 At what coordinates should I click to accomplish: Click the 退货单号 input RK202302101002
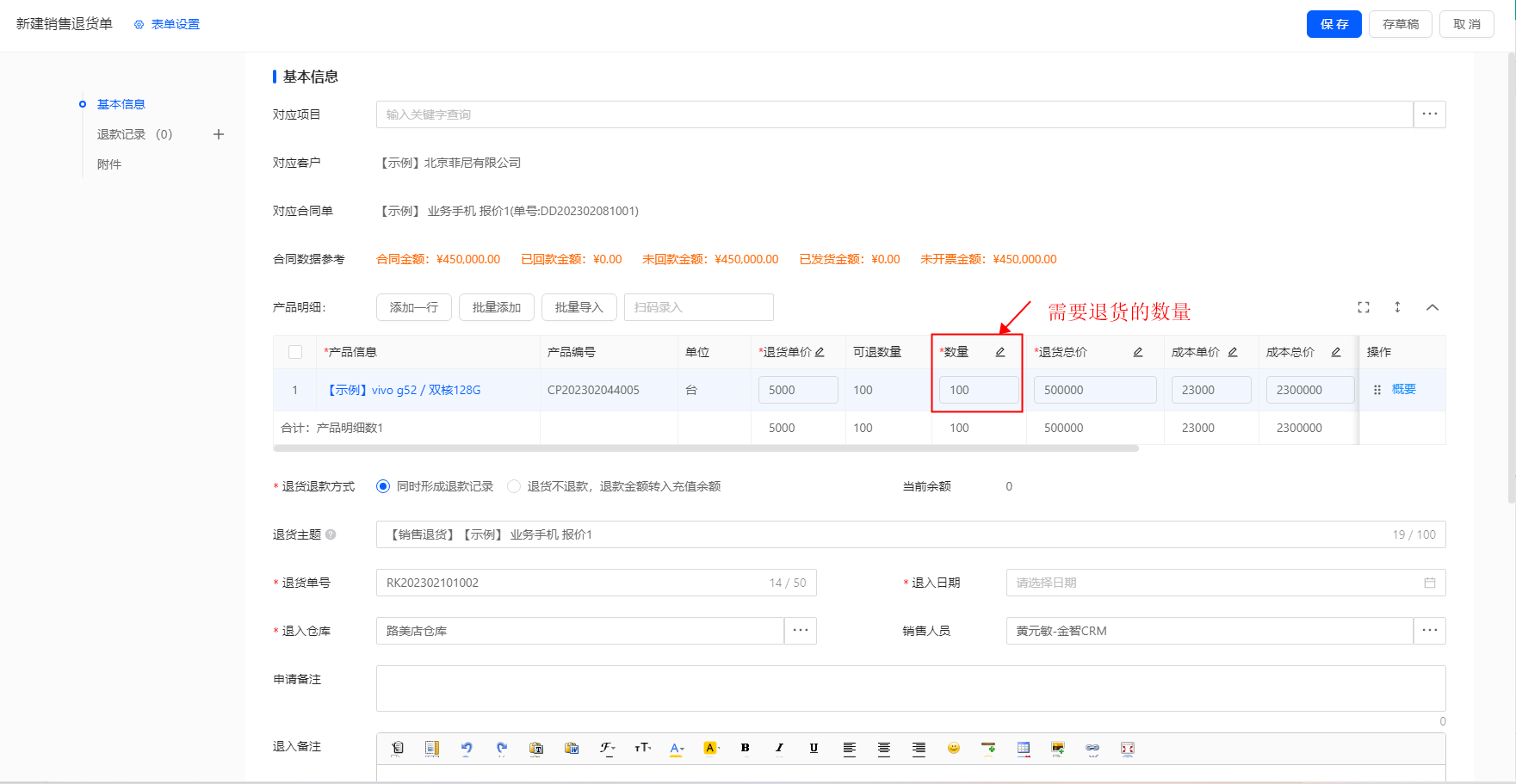597,583
